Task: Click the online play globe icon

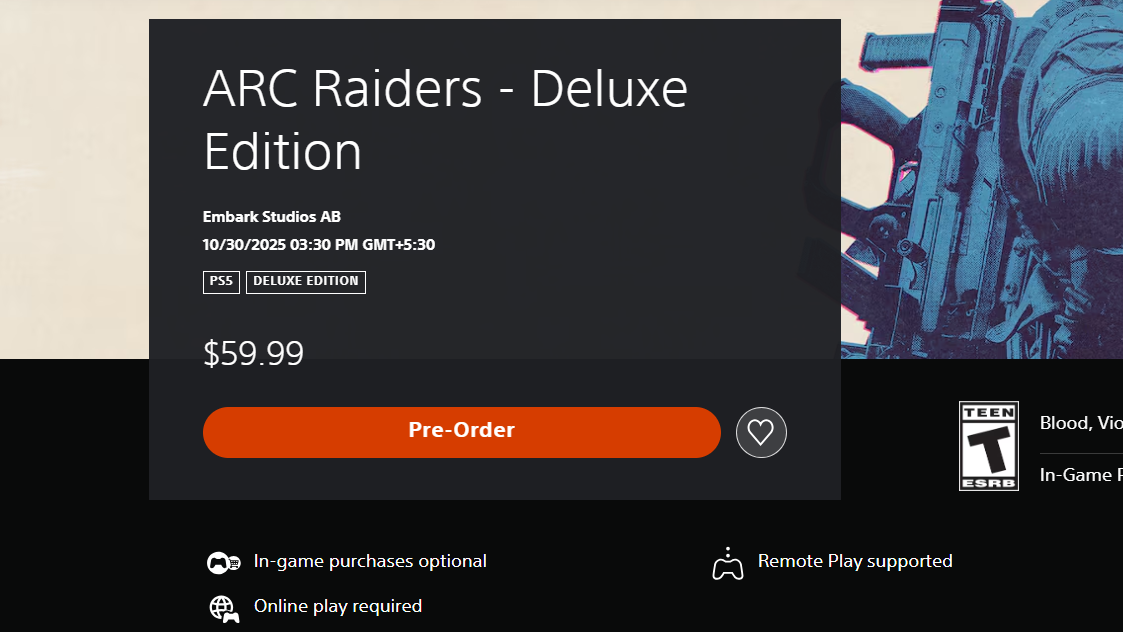Action: tap(223, 607)
